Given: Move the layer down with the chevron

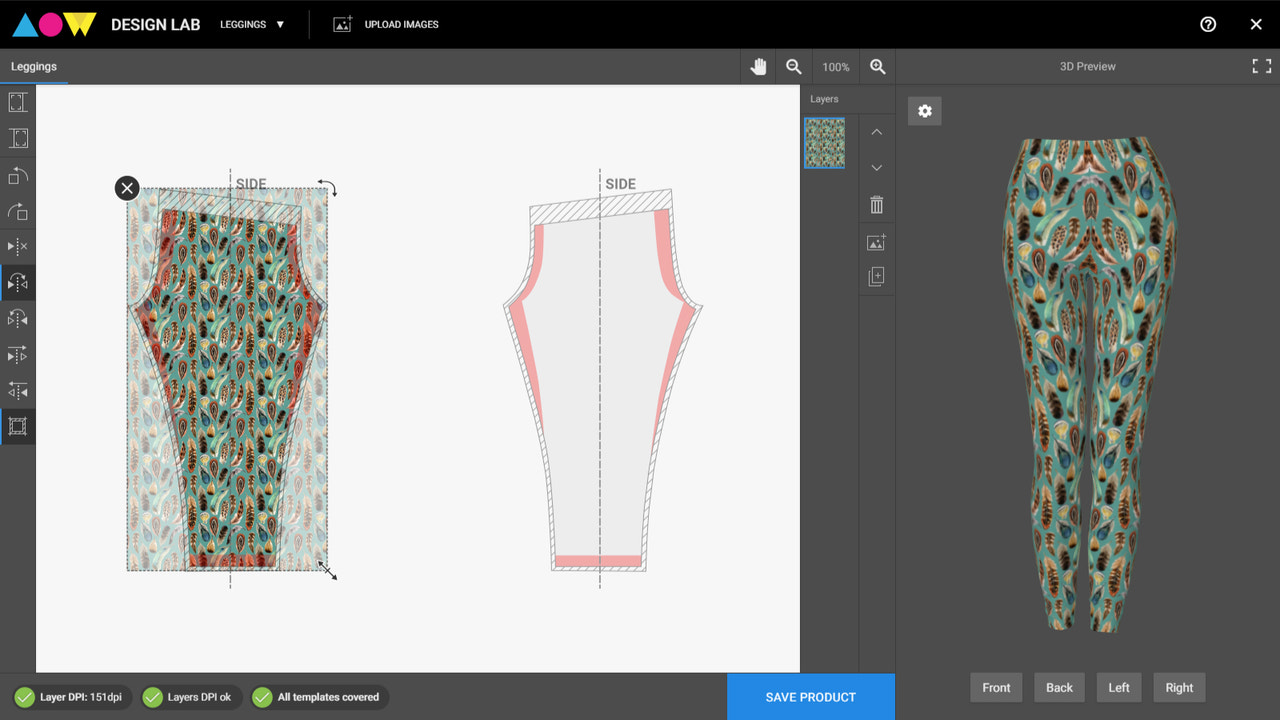Looking at the screenshot, I should (x=876, y=167).
